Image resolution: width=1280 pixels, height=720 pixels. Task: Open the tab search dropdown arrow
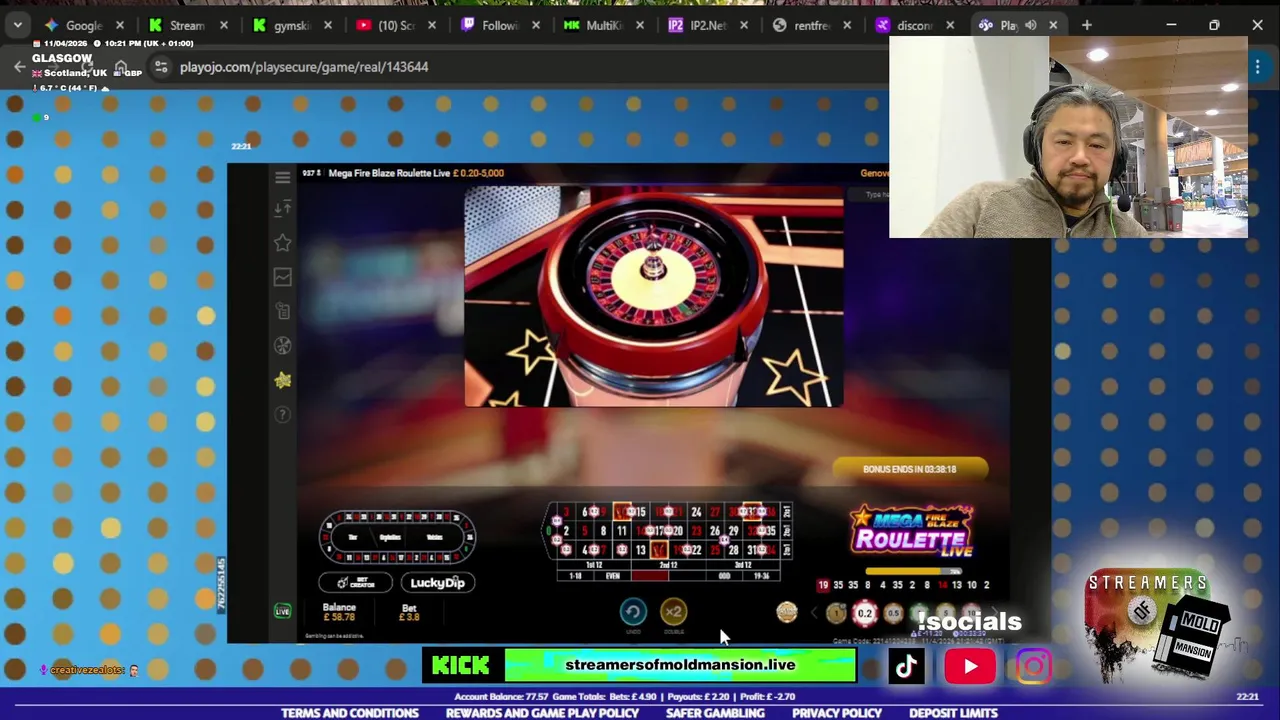click(x=17, y=25)
